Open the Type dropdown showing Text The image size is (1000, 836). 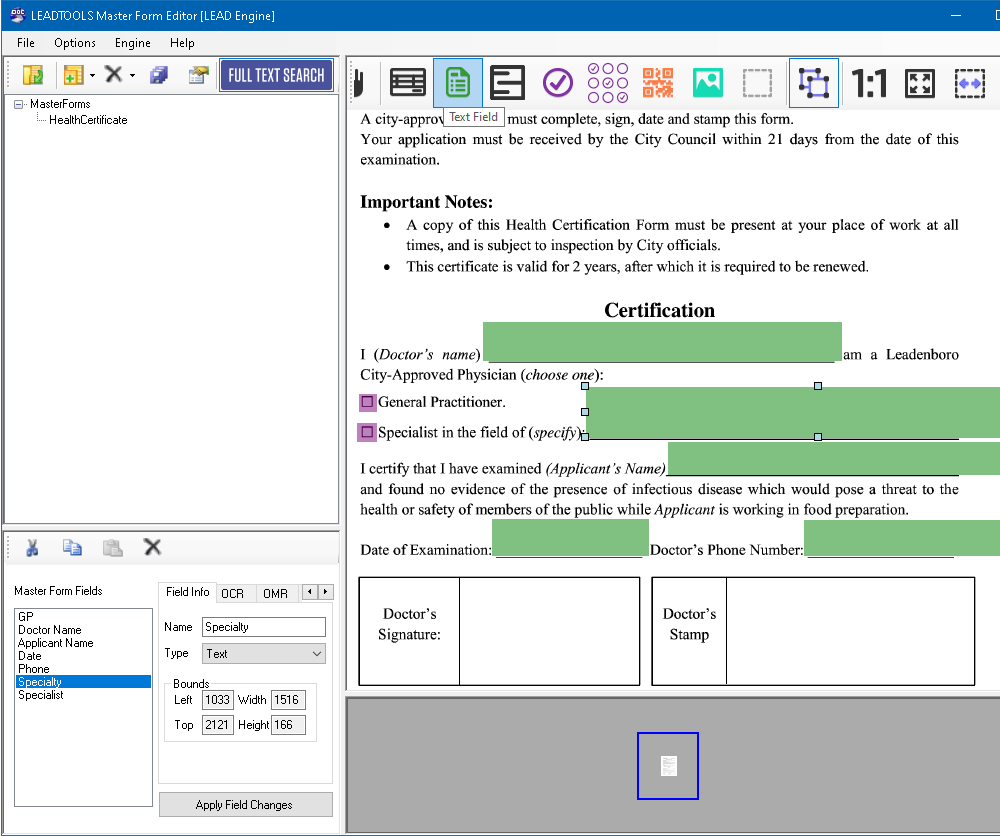click(x=264, y=654)
